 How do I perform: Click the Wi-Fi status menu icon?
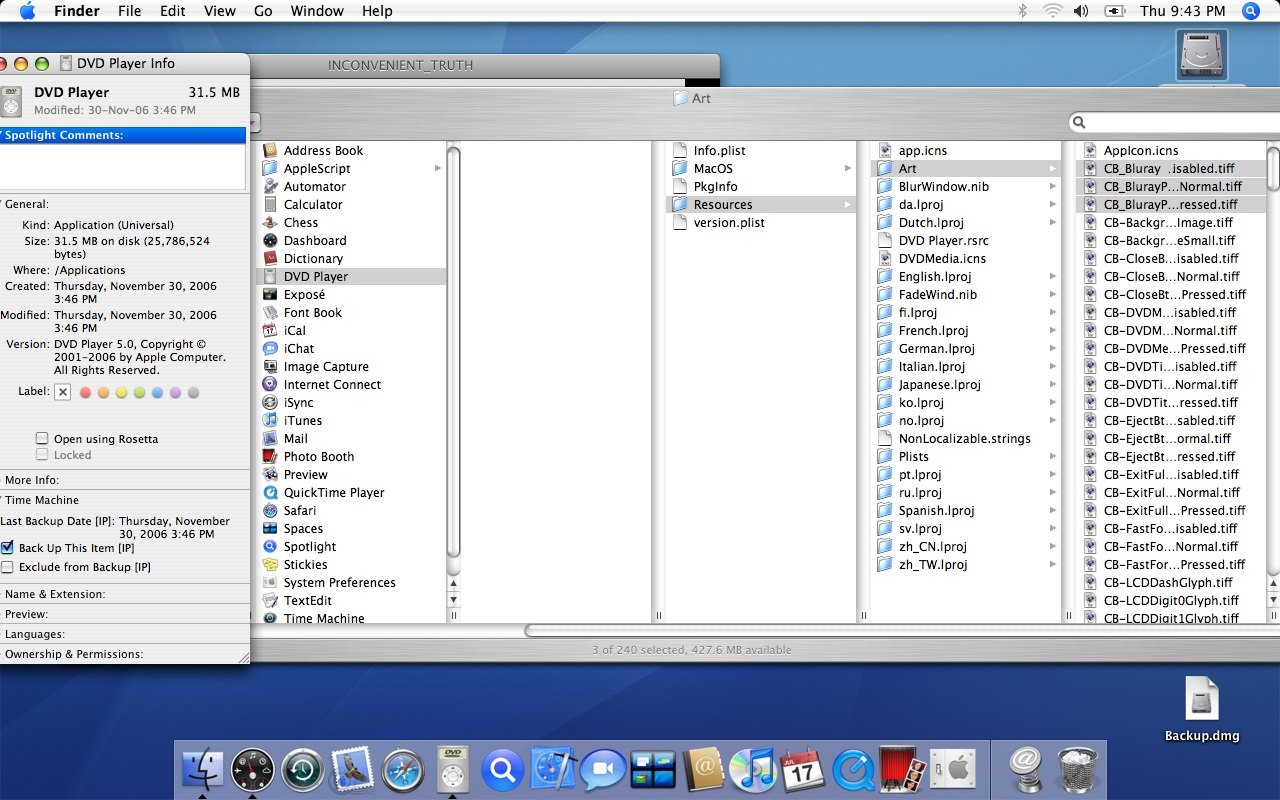click(x=1052, y=11)
